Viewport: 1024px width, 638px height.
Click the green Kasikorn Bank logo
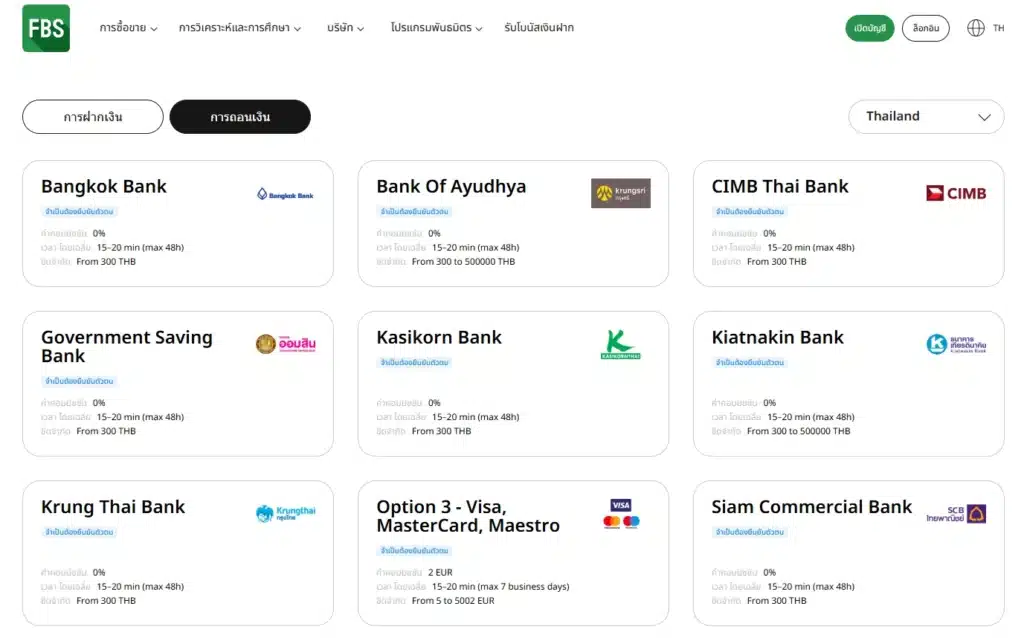point(620,344)
